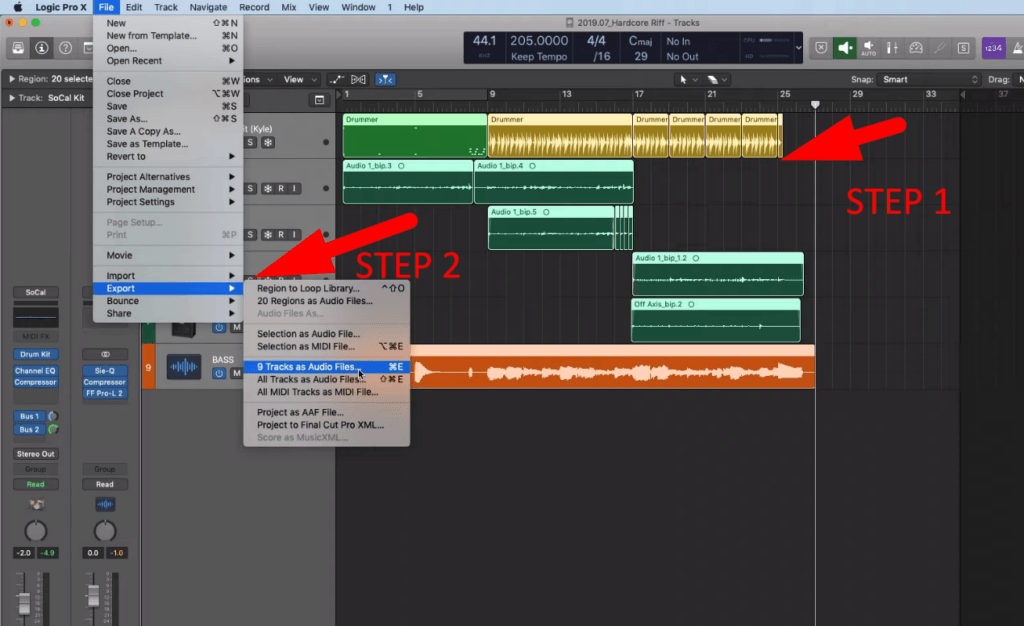1024x626 pixels.
Task: Toggle the BASS track power button
Action: click(219, 373)
